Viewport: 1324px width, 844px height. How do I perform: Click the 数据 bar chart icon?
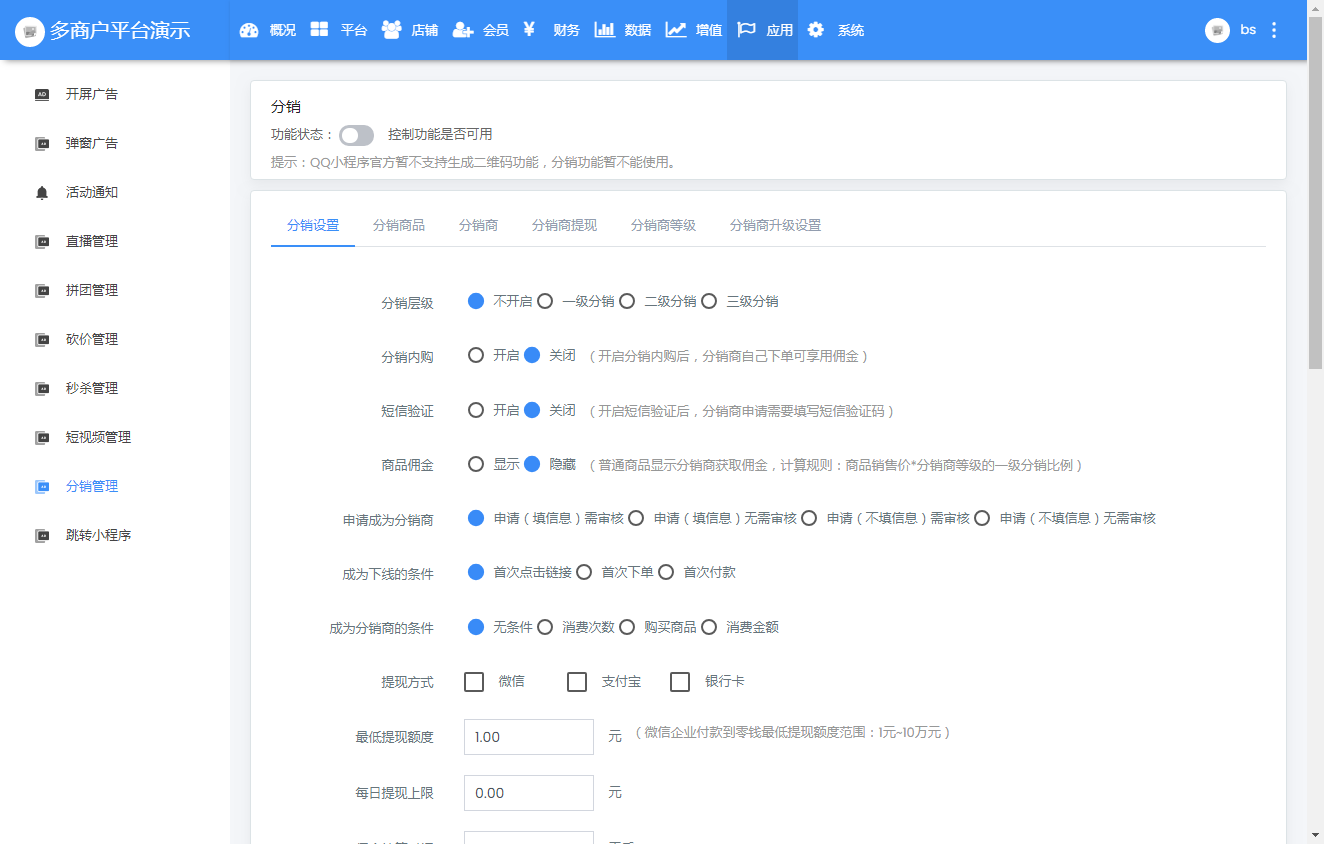tap(604, 30)
